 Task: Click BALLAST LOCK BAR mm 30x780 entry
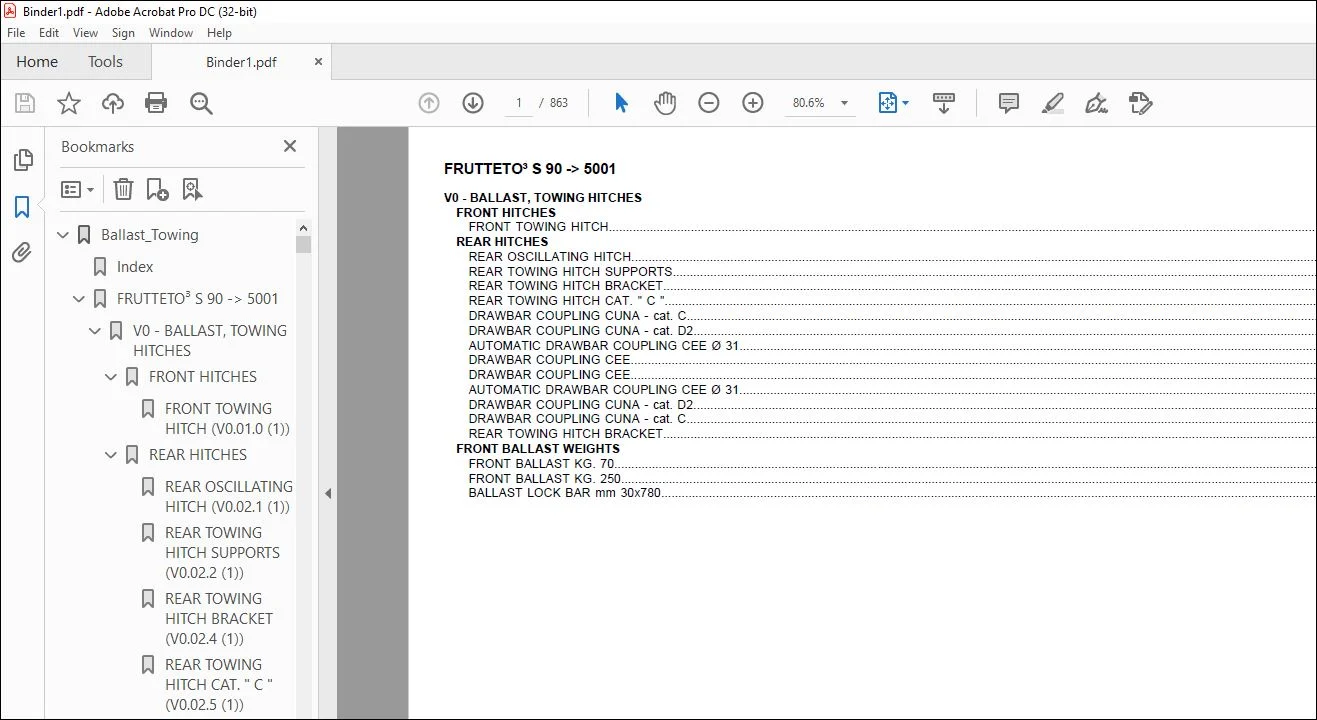pyautogui.click(x=564, y=493)
